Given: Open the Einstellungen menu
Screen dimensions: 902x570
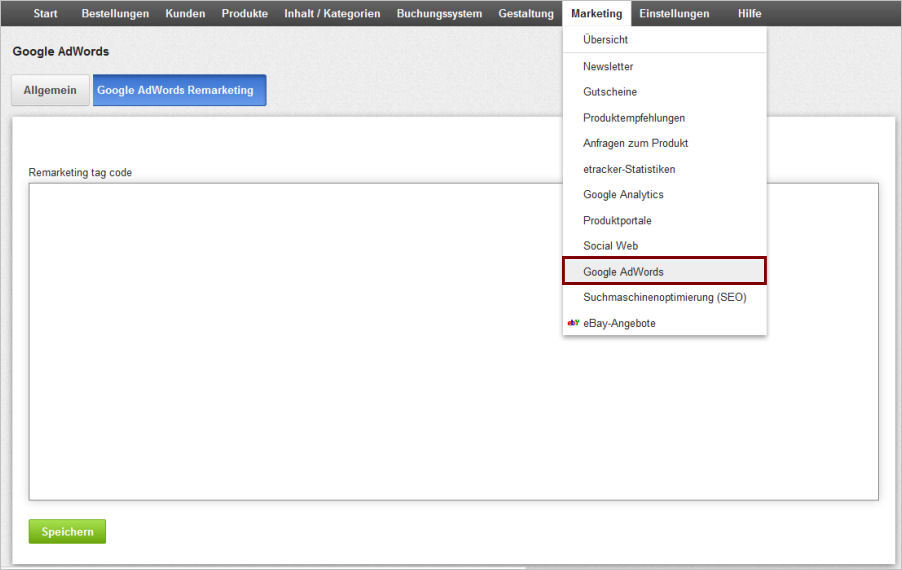Looking at the screenshot, I should [674, 13].
